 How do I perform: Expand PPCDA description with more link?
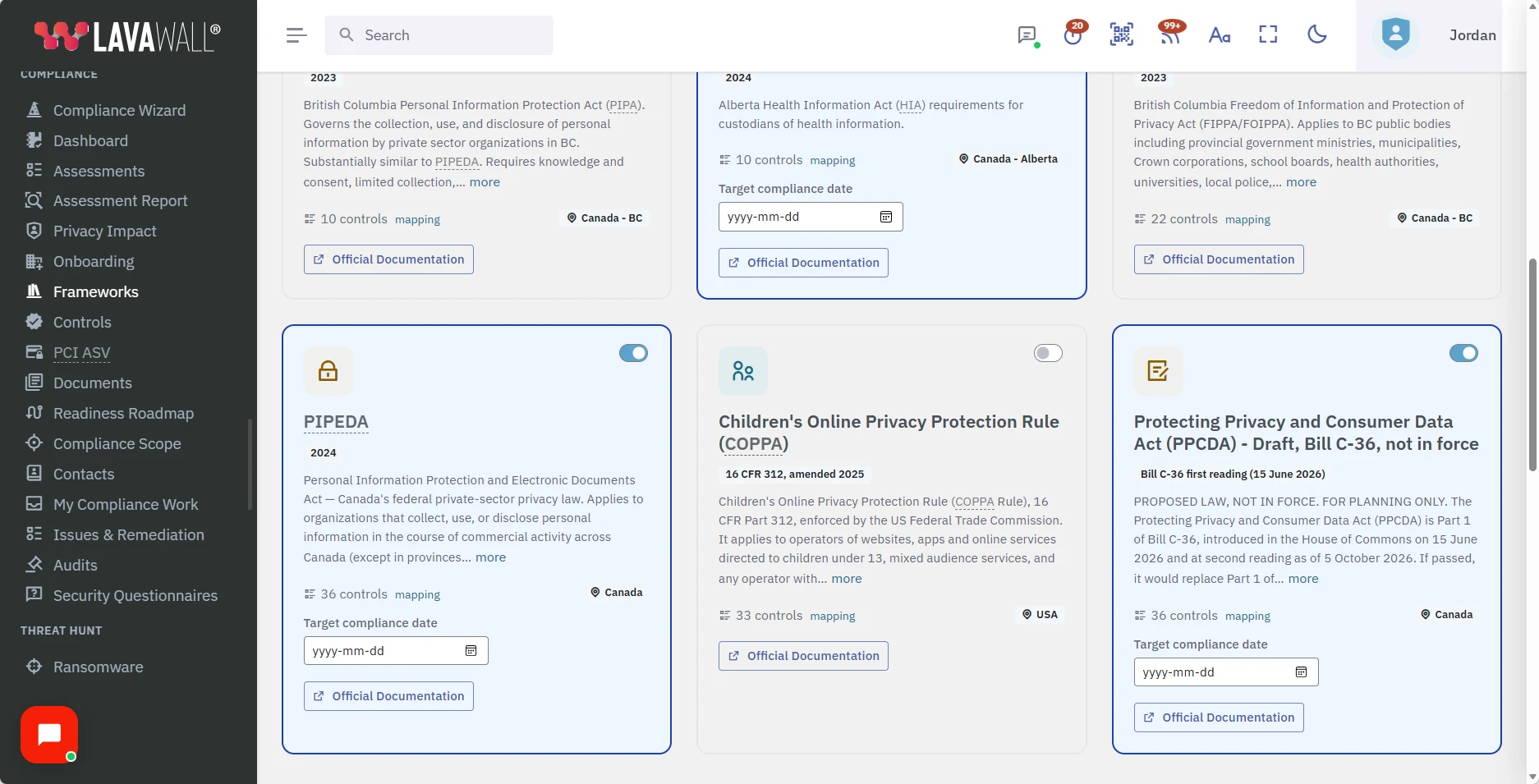pos(1303,579)
